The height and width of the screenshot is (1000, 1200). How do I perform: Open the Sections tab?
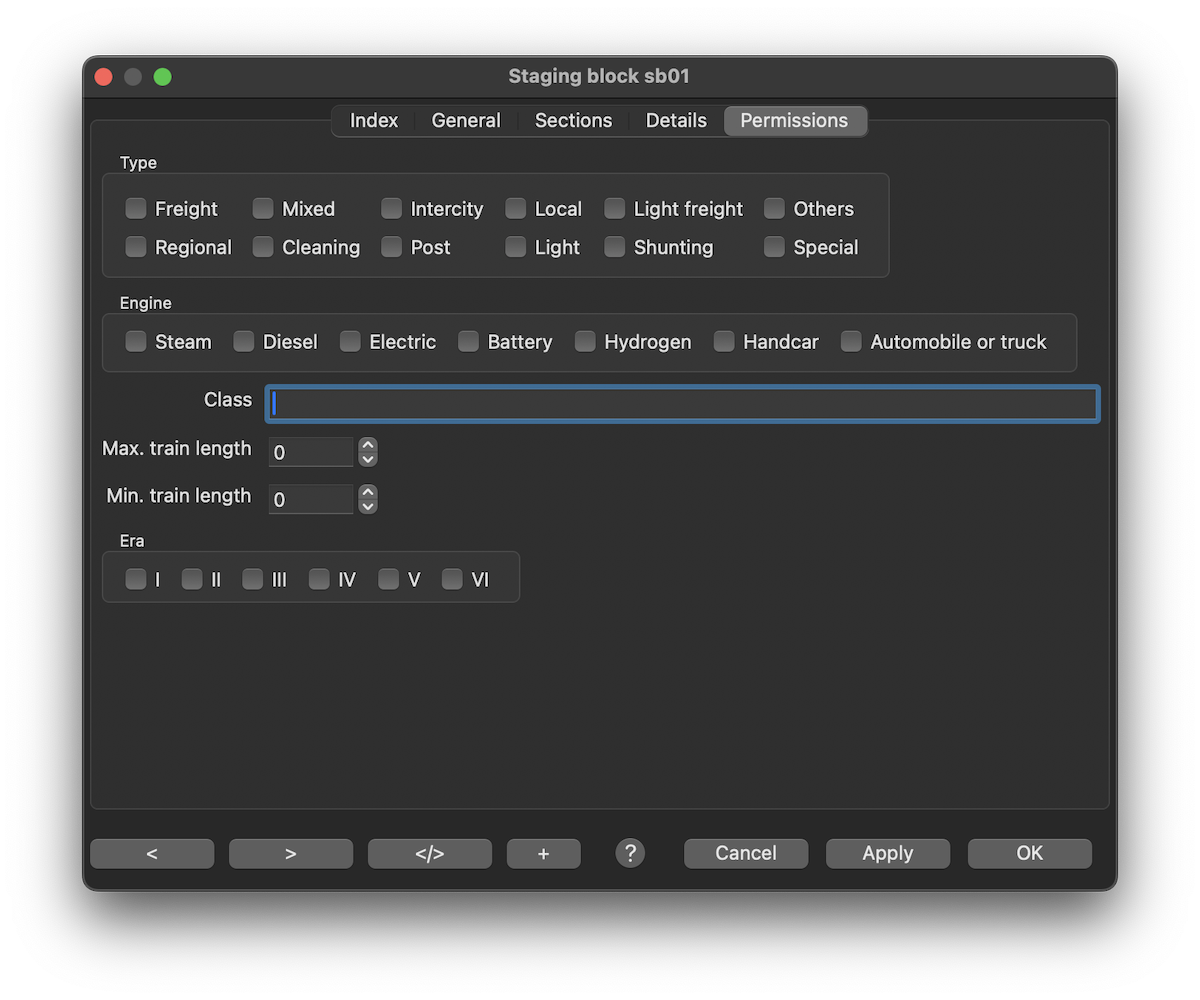[x=573, y=121]
